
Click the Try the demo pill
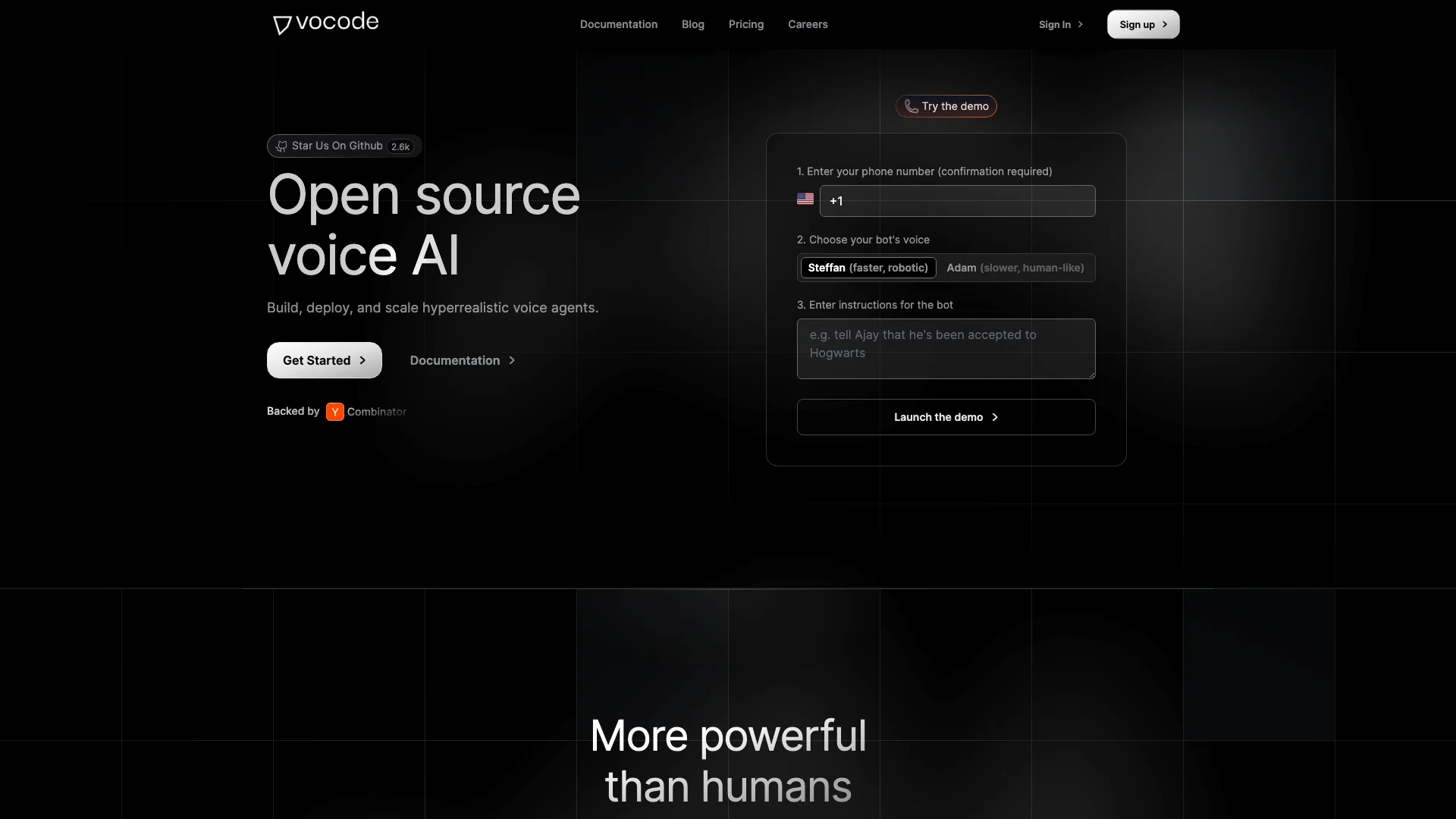click(946, 106)
